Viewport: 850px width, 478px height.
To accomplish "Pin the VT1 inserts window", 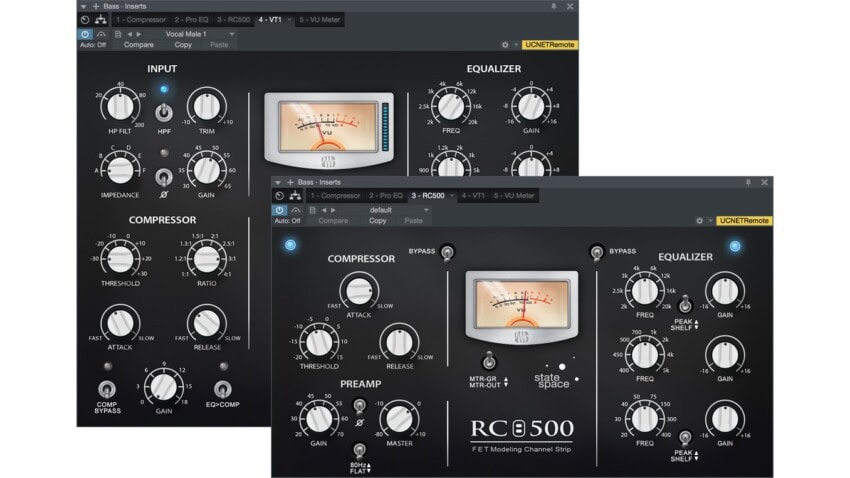I will (553, 7).
